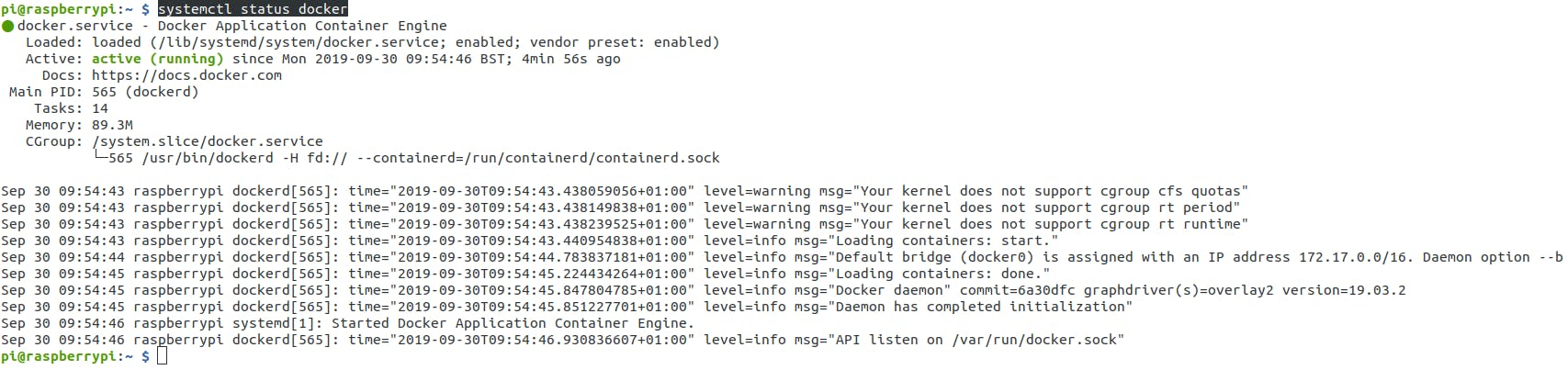Screen dimensions: 1568x370
Task: Click the highlighted 'systemctl status docker' command
Action: pos(253,9)
